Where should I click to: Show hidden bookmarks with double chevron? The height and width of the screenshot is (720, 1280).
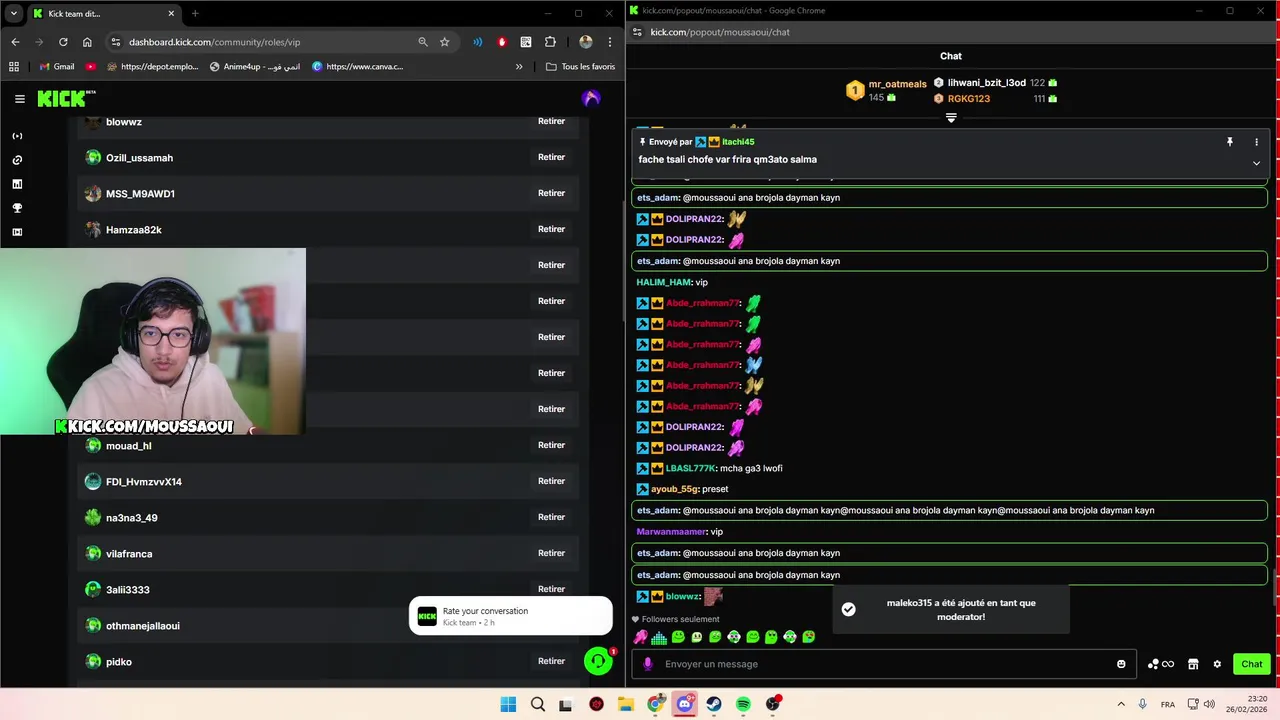pyautogui.click(x=519, y=67)
